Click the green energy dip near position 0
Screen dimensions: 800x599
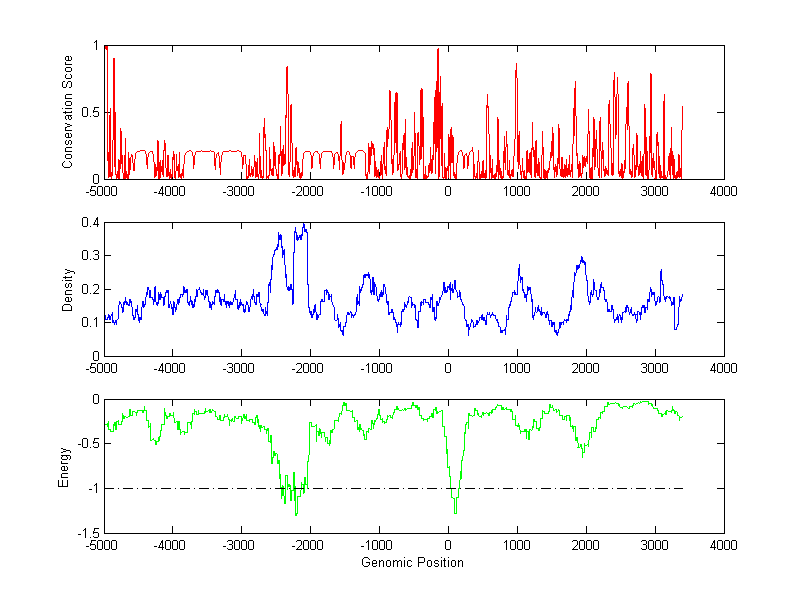pos(455,511)
